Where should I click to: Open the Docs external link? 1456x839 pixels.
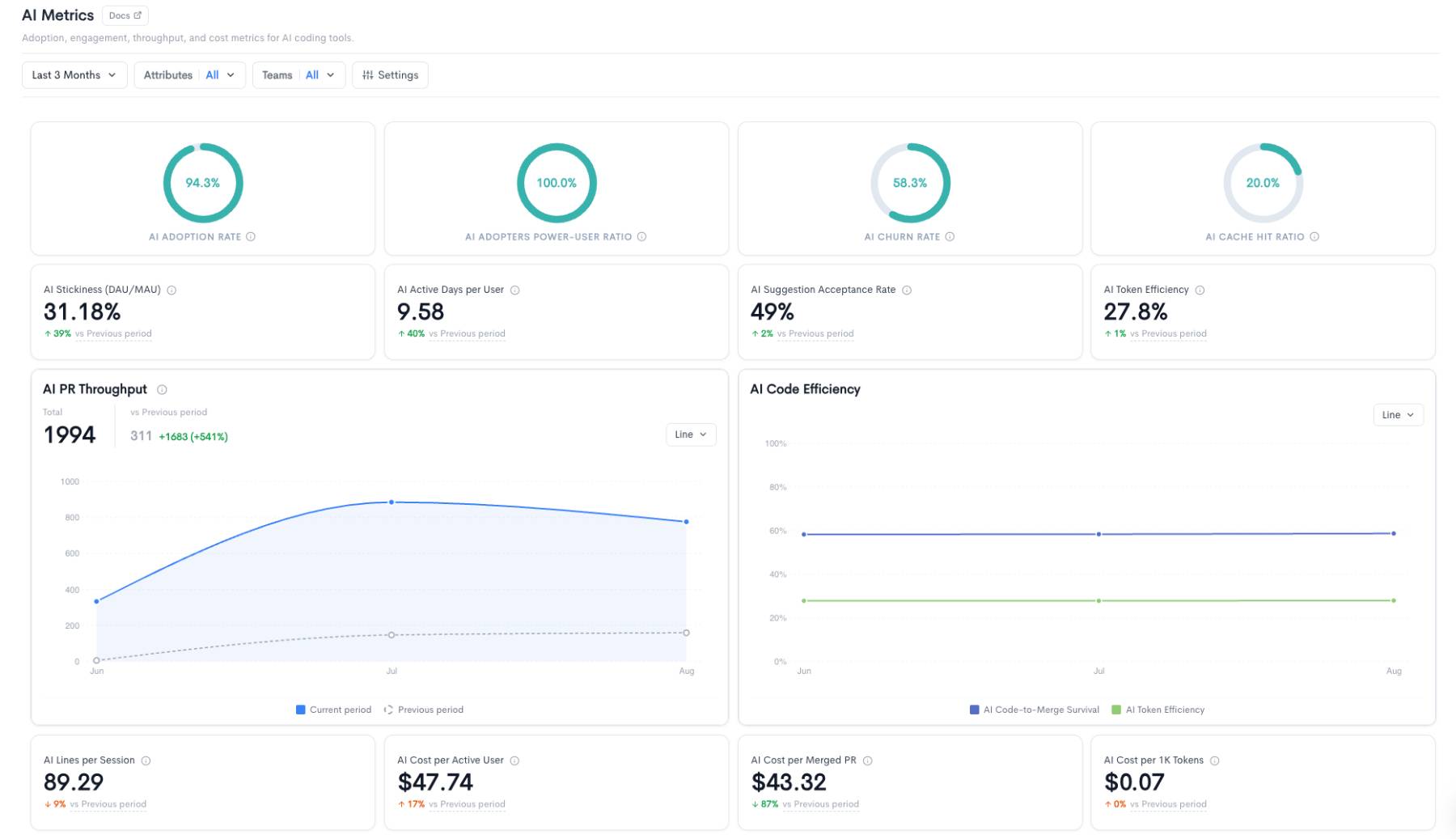pos(125,15)
